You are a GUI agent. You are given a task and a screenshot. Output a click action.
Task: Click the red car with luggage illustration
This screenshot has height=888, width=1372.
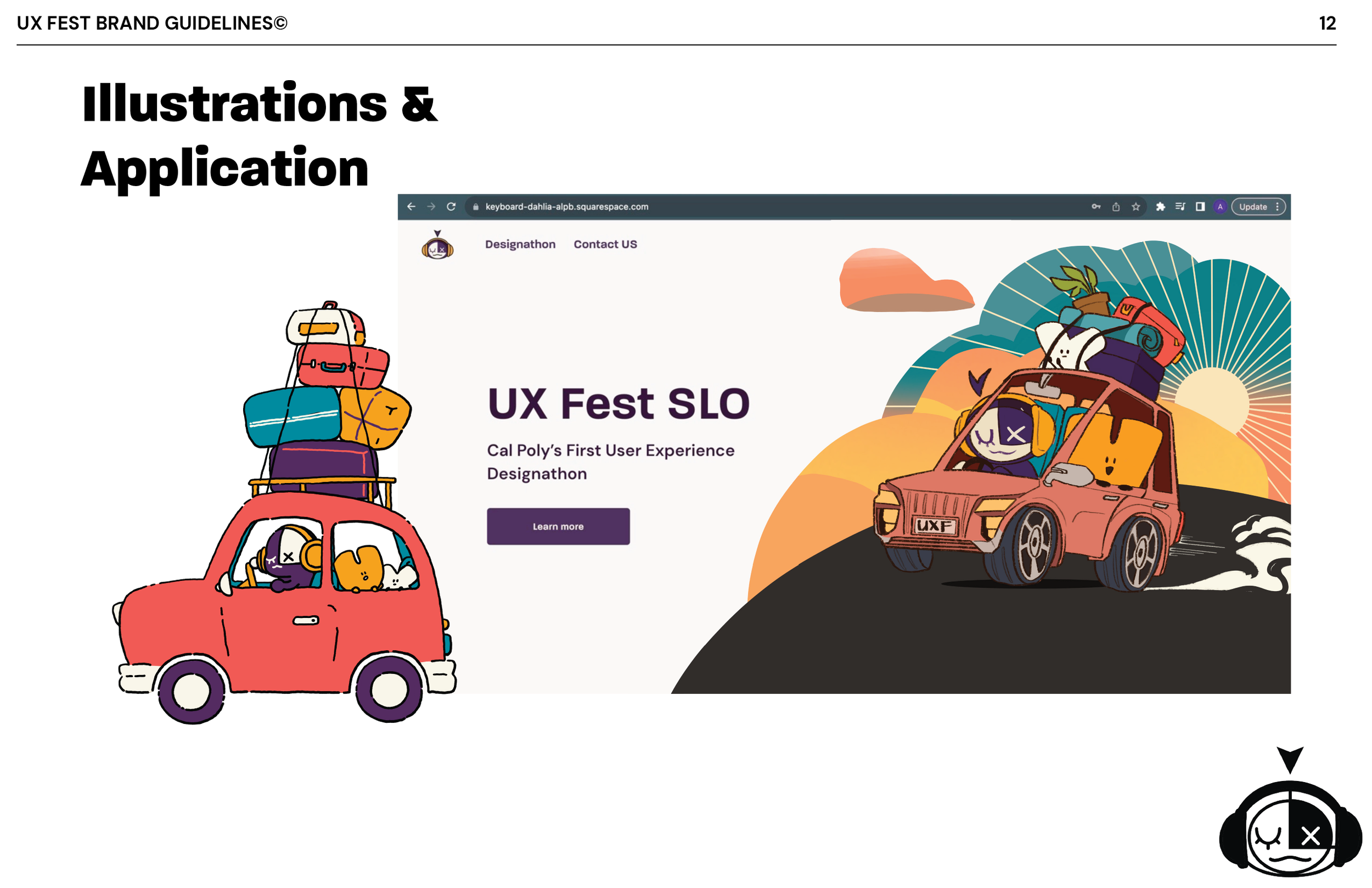284,512
